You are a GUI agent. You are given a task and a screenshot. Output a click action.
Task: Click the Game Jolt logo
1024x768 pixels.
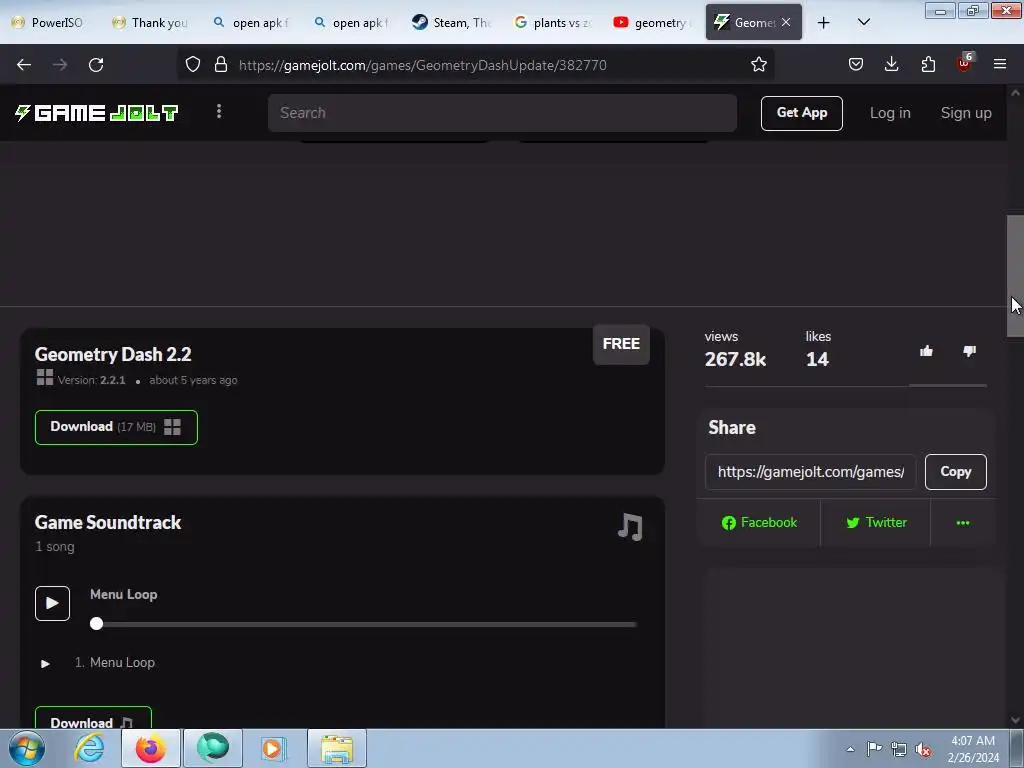click(97, 113)
